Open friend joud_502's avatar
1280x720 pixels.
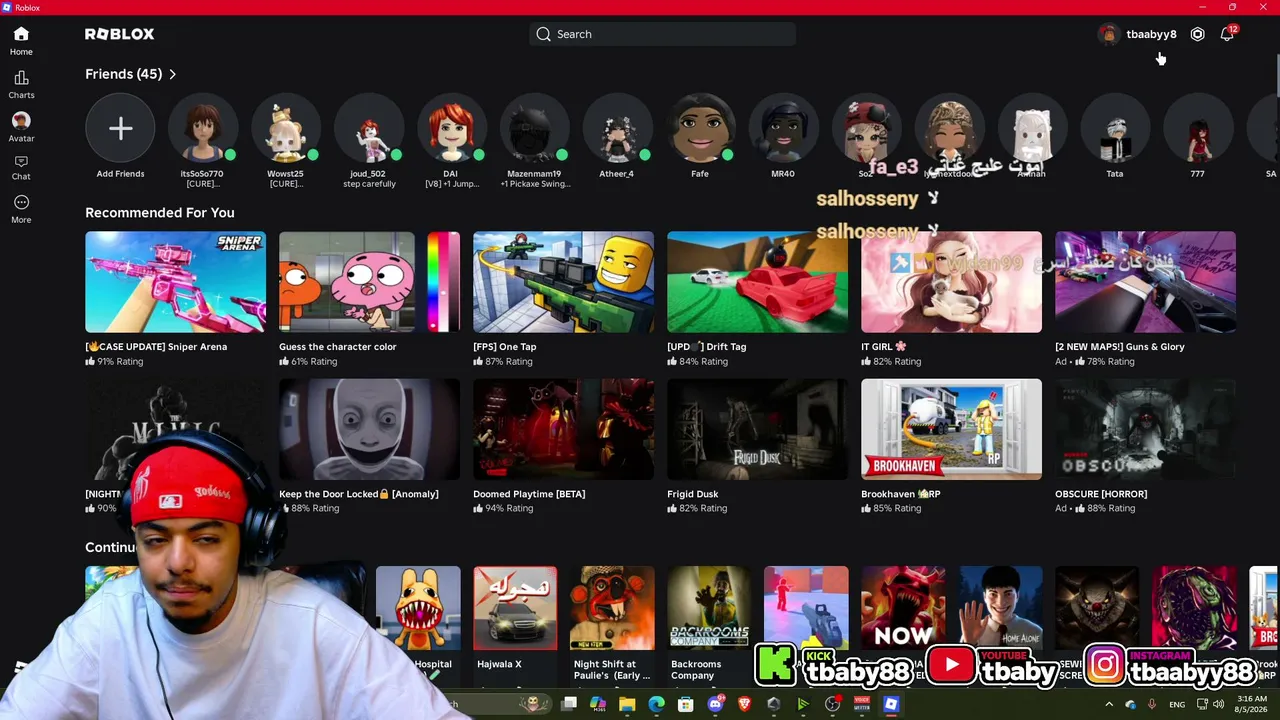click(369, 128)
